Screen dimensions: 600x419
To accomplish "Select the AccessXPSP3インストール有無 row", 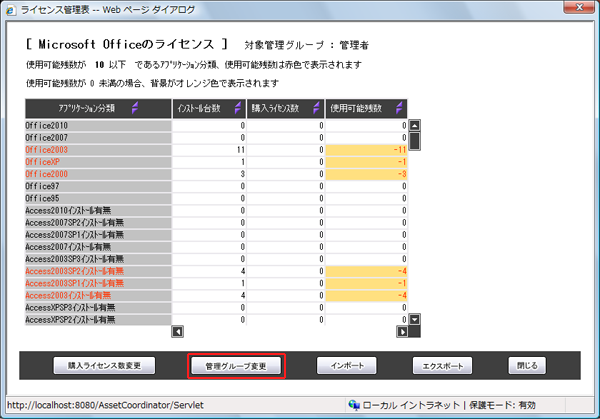I will [x=216, y=308].
